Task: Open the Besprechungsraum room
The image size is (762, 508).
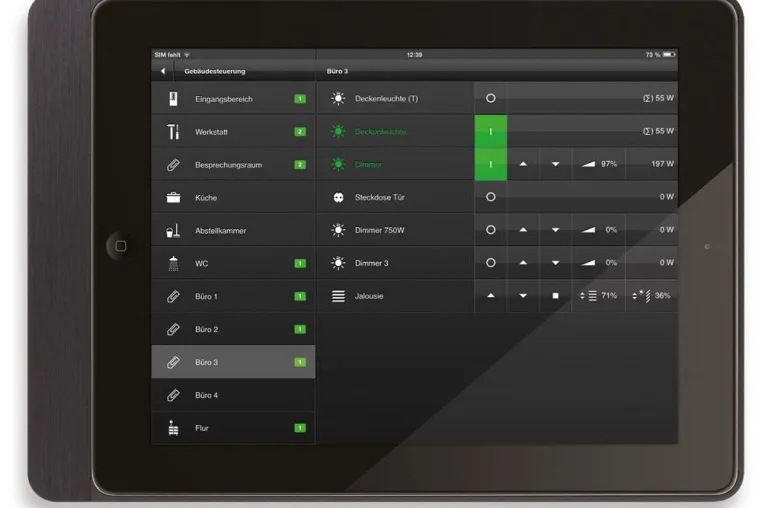Action: point(233,165)
